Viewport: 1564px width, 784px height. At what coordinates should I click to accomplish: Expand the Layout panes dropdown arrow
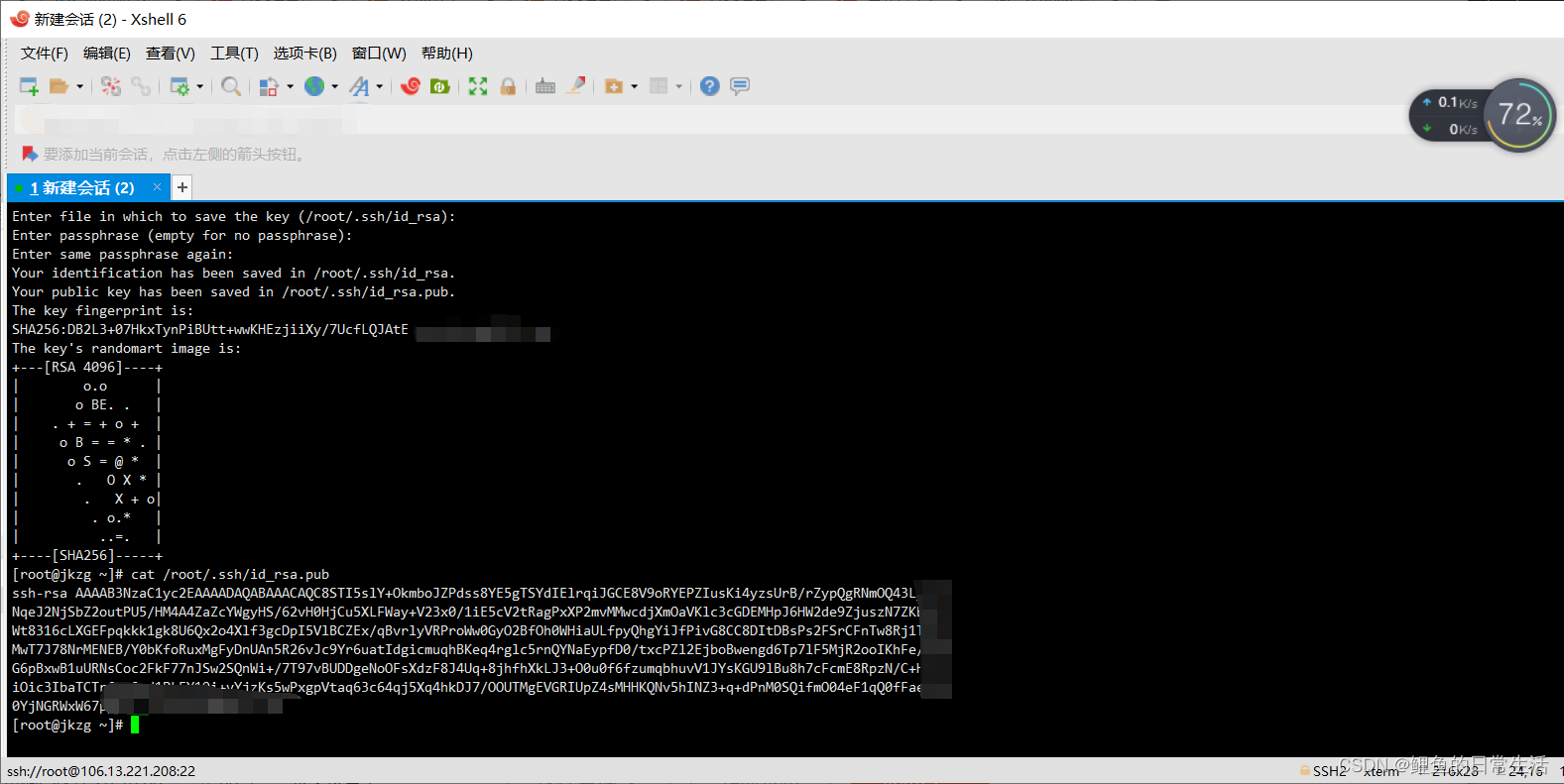(678, 86)
